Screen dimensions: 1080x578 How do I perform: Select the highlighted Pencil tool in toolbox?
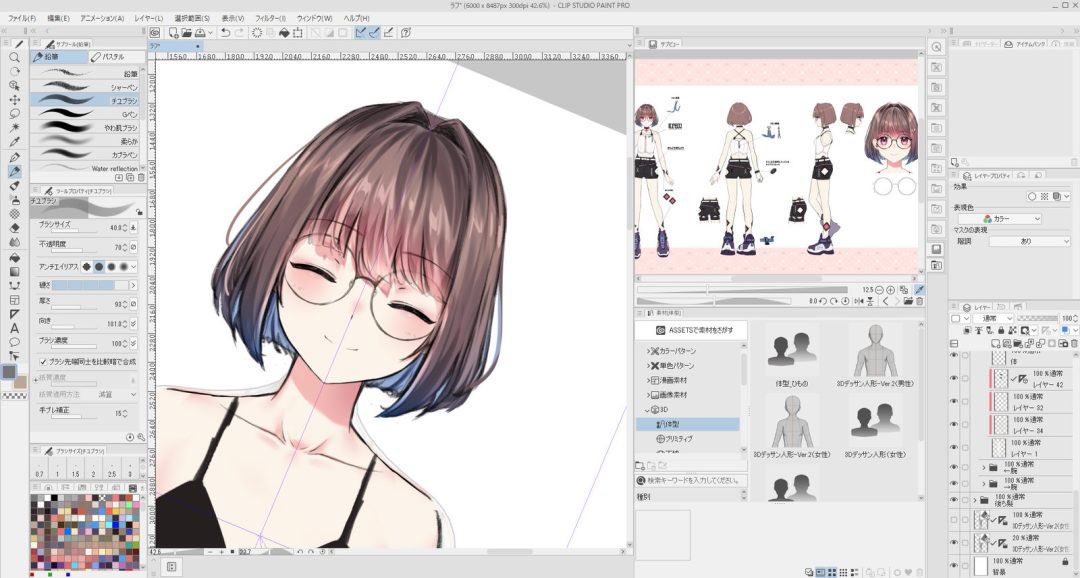14,172
